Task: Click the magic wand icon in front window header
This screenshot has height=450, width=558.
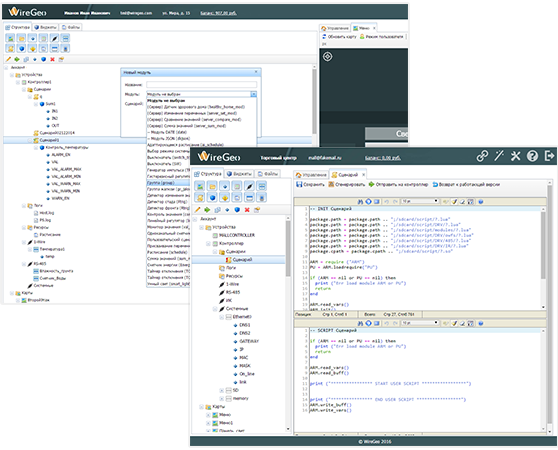Action: [499, 156]
